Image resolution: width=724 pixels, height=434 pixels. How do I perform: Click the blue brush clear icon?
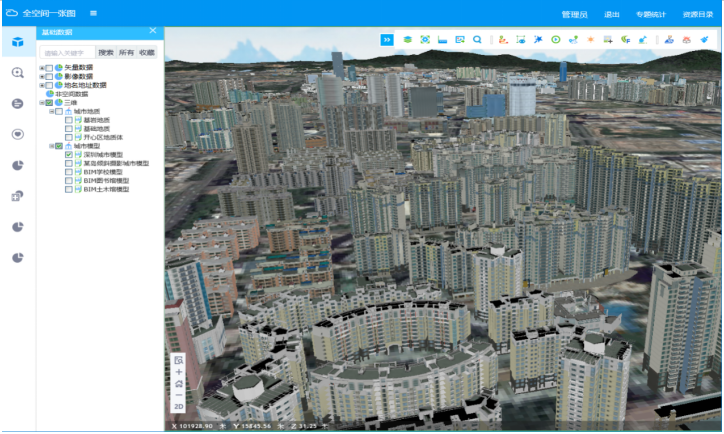[x=704, y=40]
